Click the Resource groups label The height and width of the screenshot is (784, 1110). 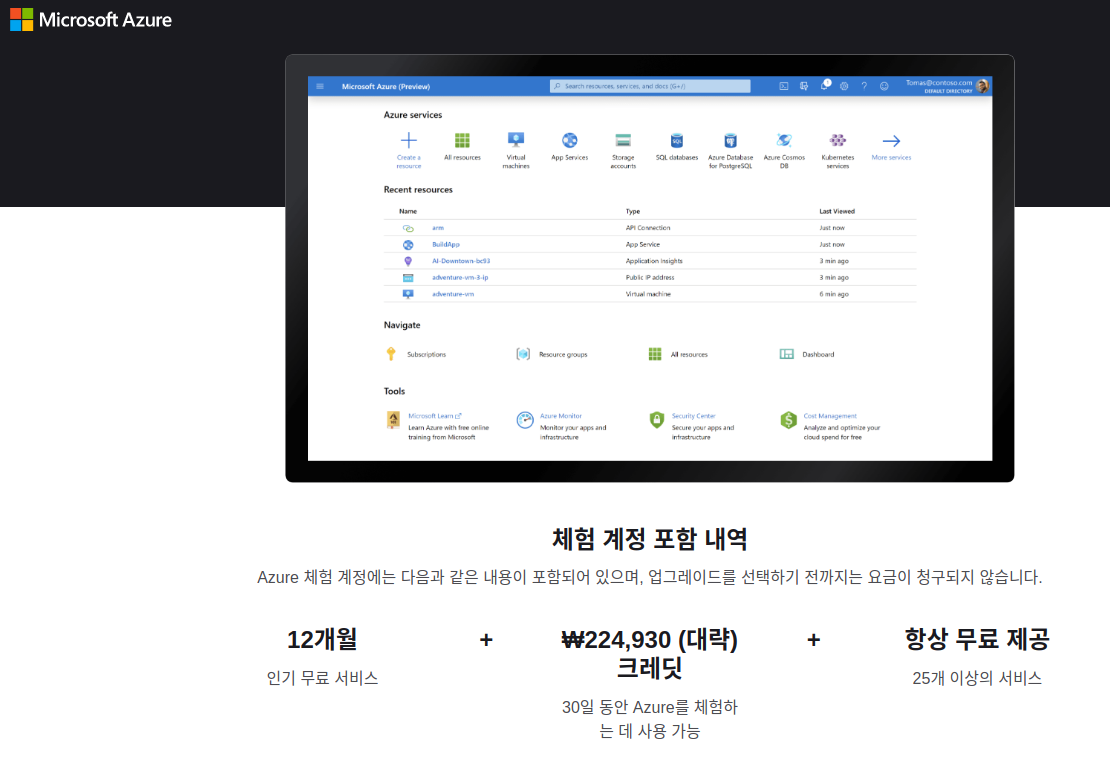click(563, 354)
